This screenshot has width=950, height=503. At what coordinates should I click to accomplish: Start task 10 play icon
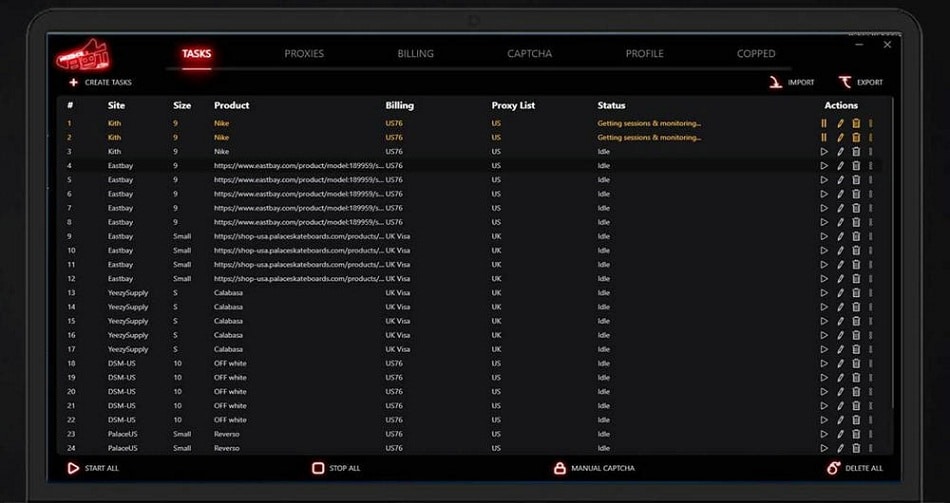coord(823,250)
